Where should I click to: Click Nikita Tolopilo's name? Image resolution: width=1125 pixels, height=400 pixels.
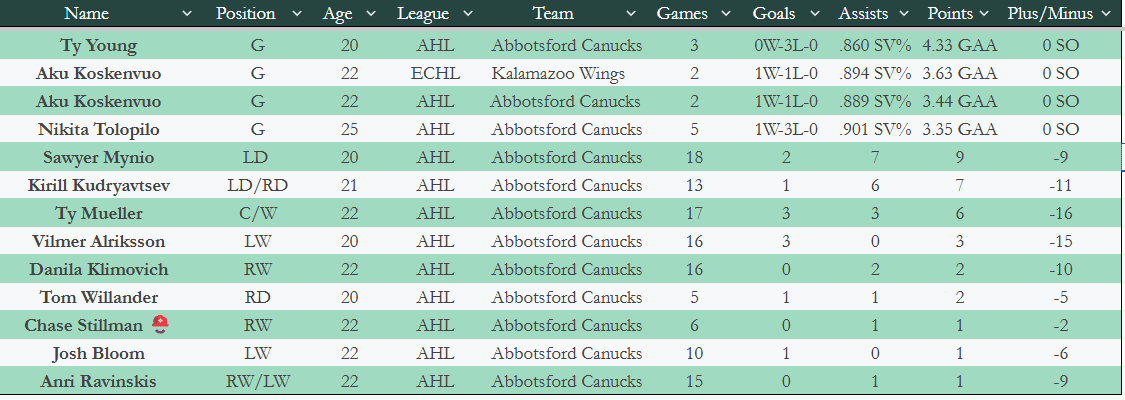(98, 129)
